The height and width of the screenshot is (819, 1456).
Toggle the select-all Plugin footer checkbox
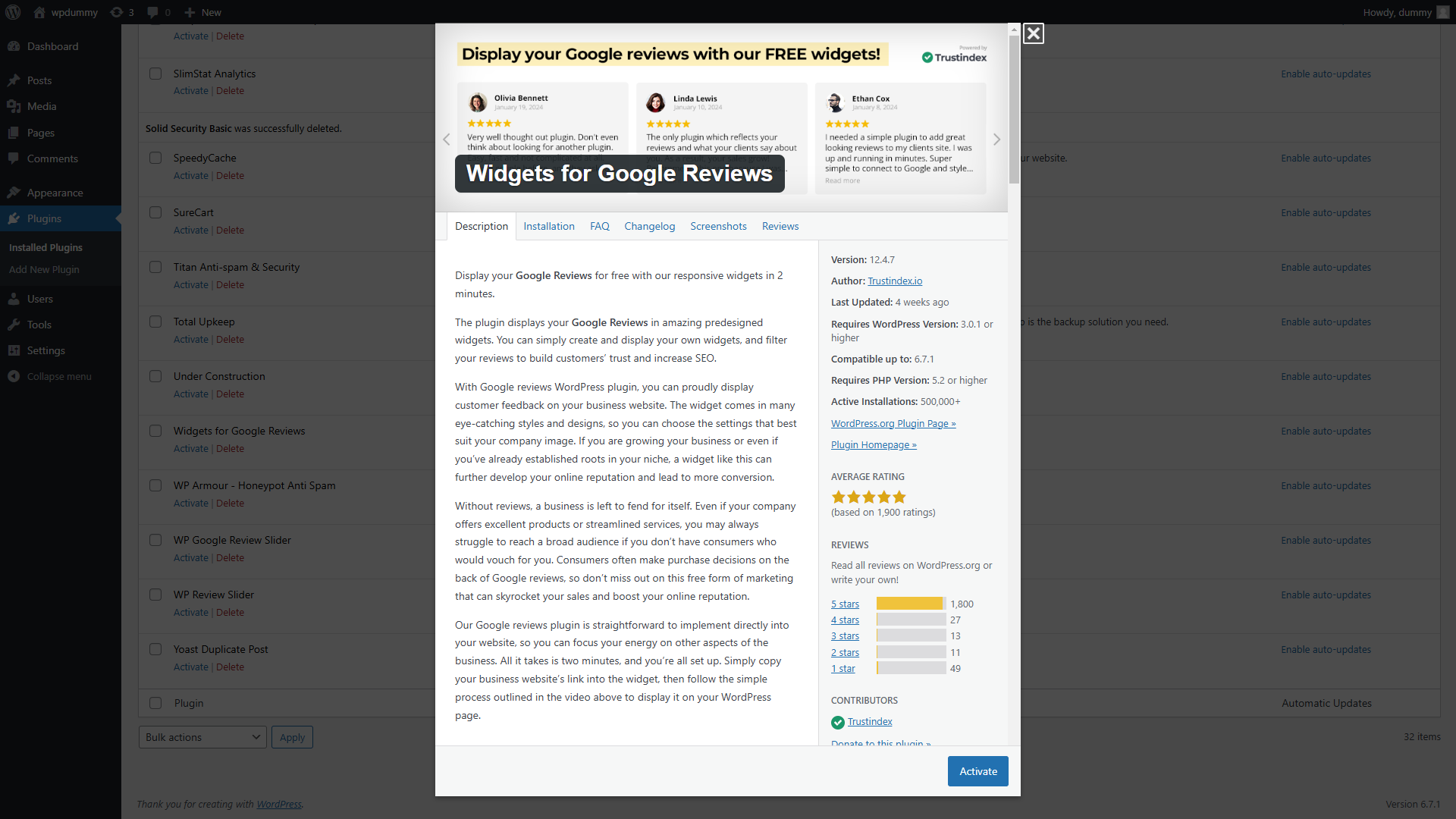155,703
